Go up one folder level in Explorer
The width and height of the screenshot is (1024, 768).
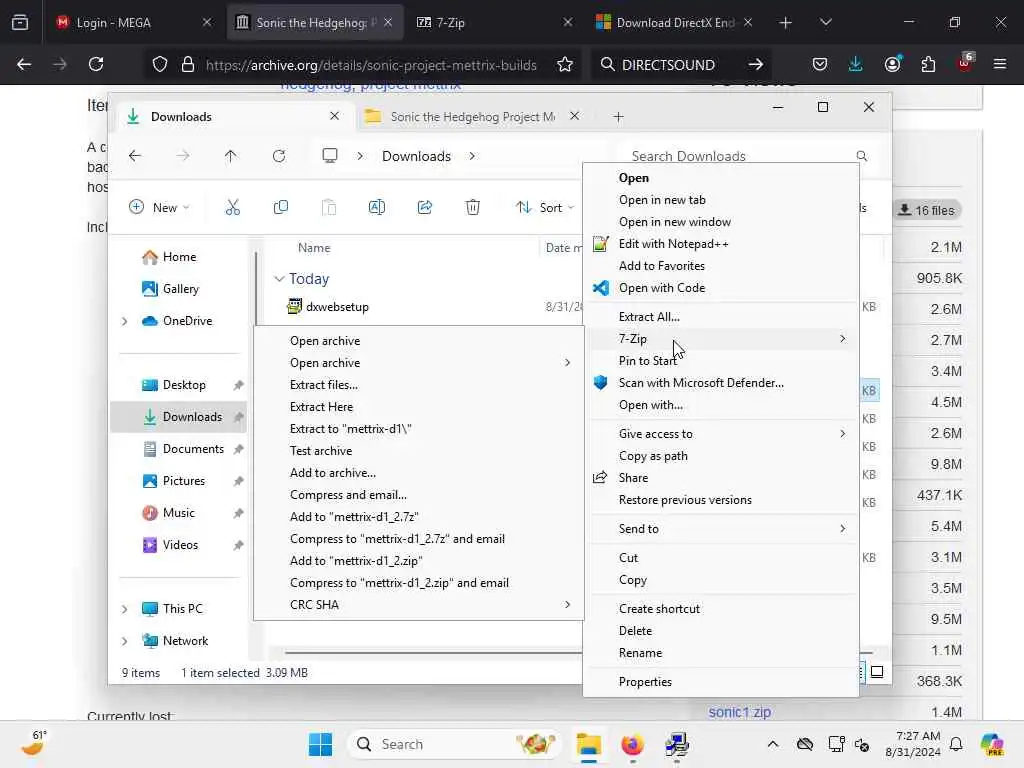(x=231, y=156)
